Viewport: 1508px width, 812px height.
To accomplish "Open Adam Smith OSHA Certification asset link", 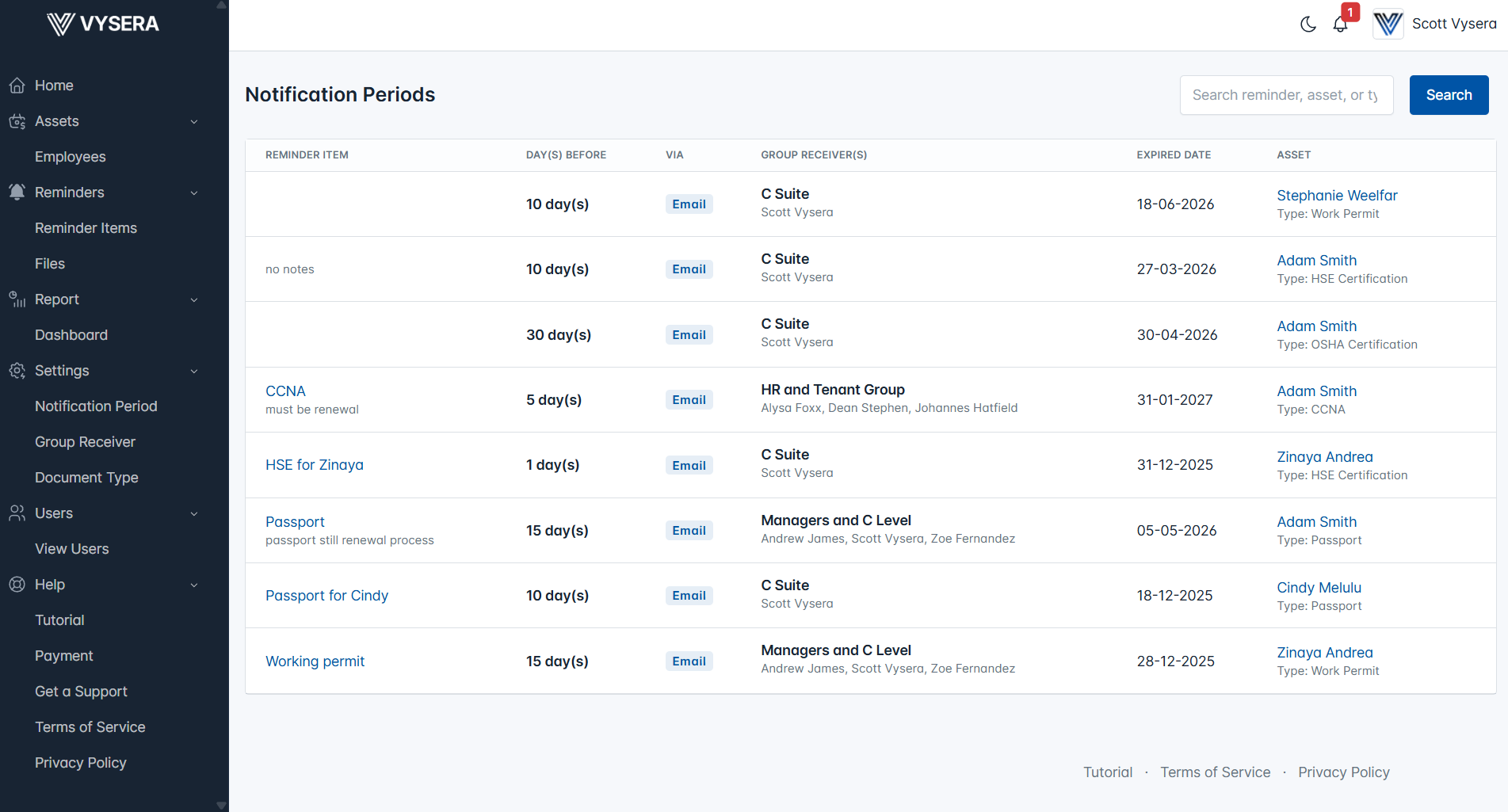I will click(x=1316, y=326).
